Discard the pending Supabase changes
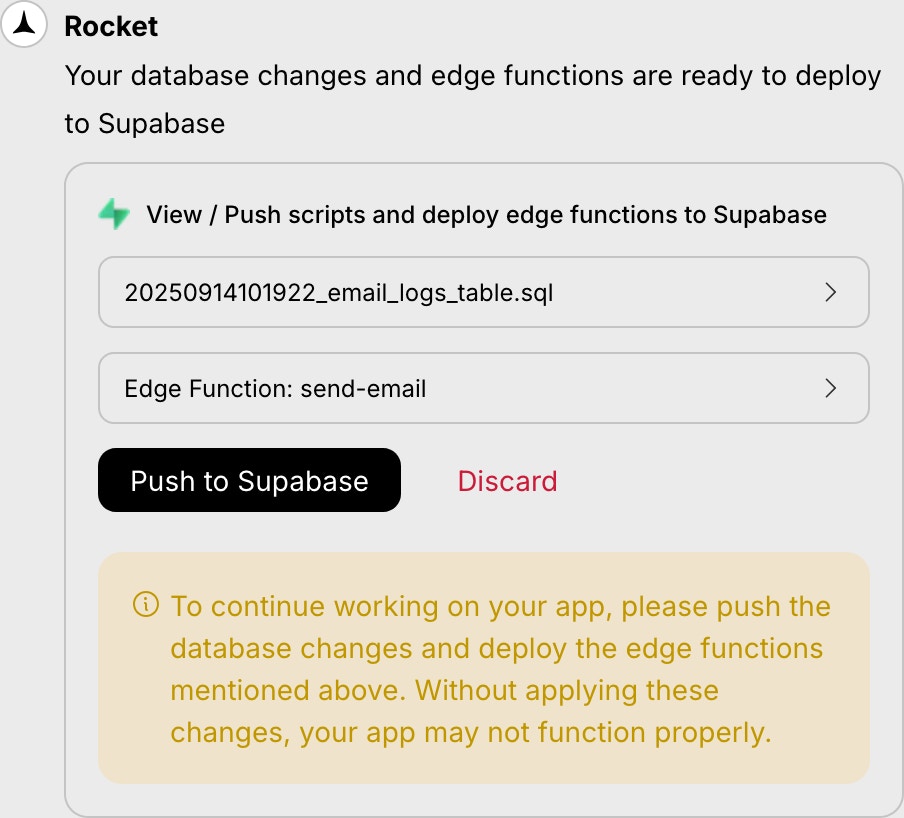 (507, 481)
